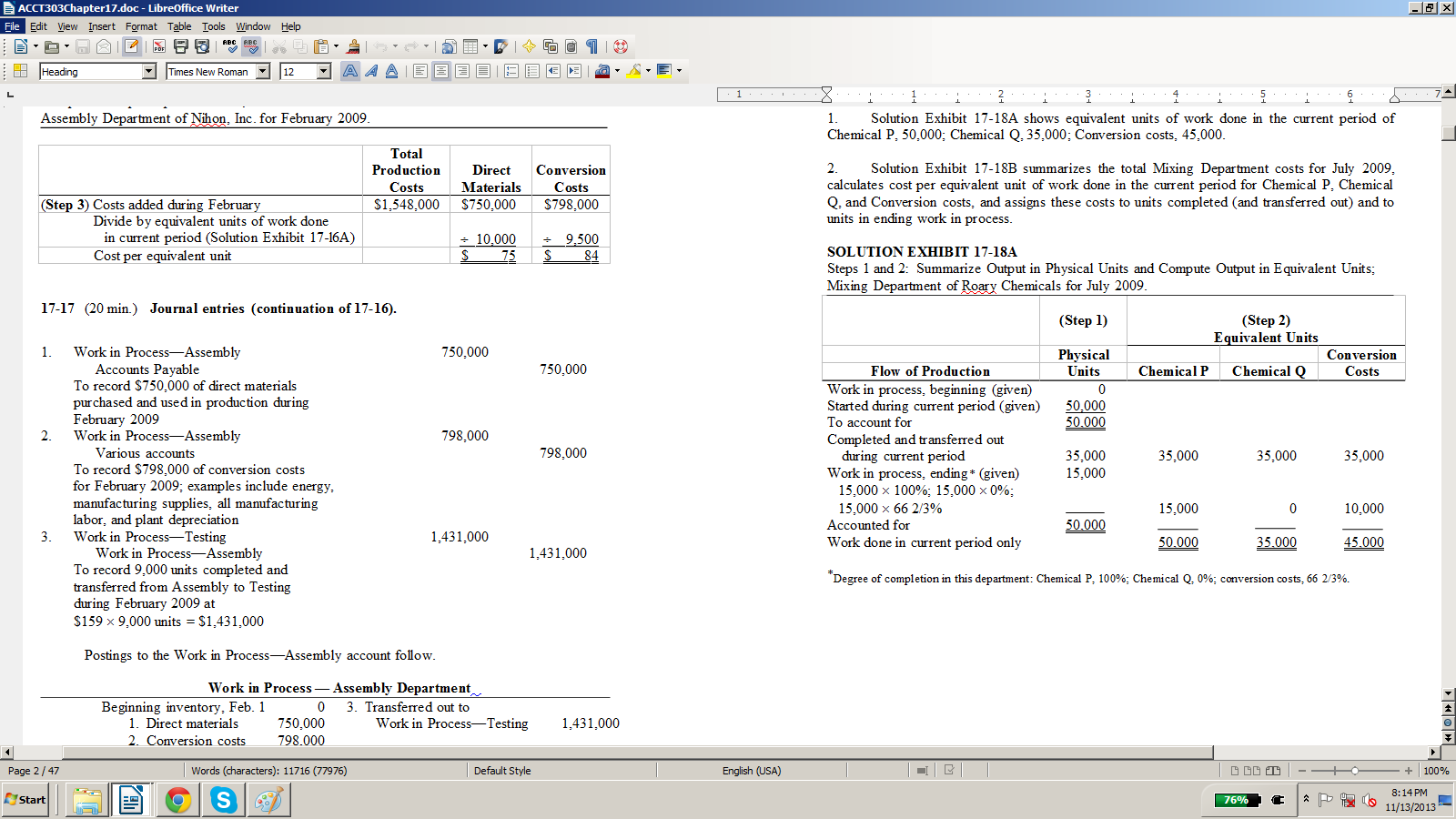
Task: Open the Edit menu
Action: tap(38, 26)
